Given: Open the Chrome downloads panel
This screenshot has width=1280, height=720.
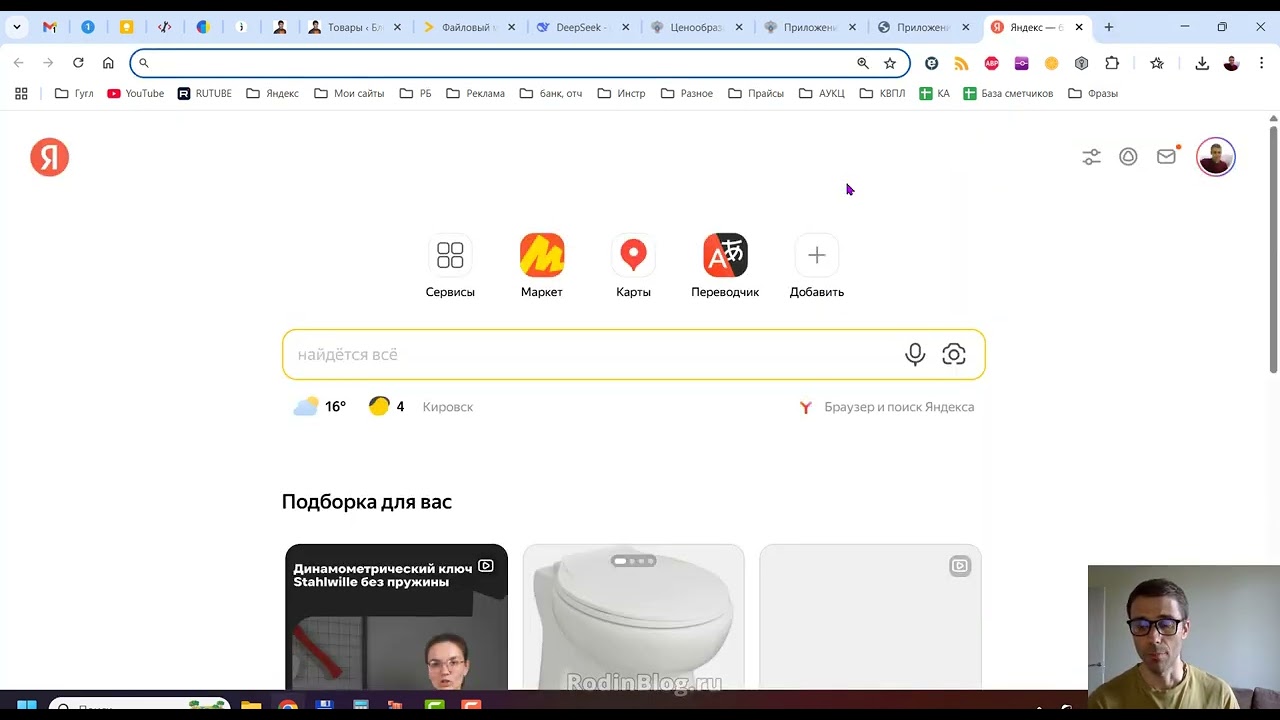Looking at the screenshot, I should 1202,63.
